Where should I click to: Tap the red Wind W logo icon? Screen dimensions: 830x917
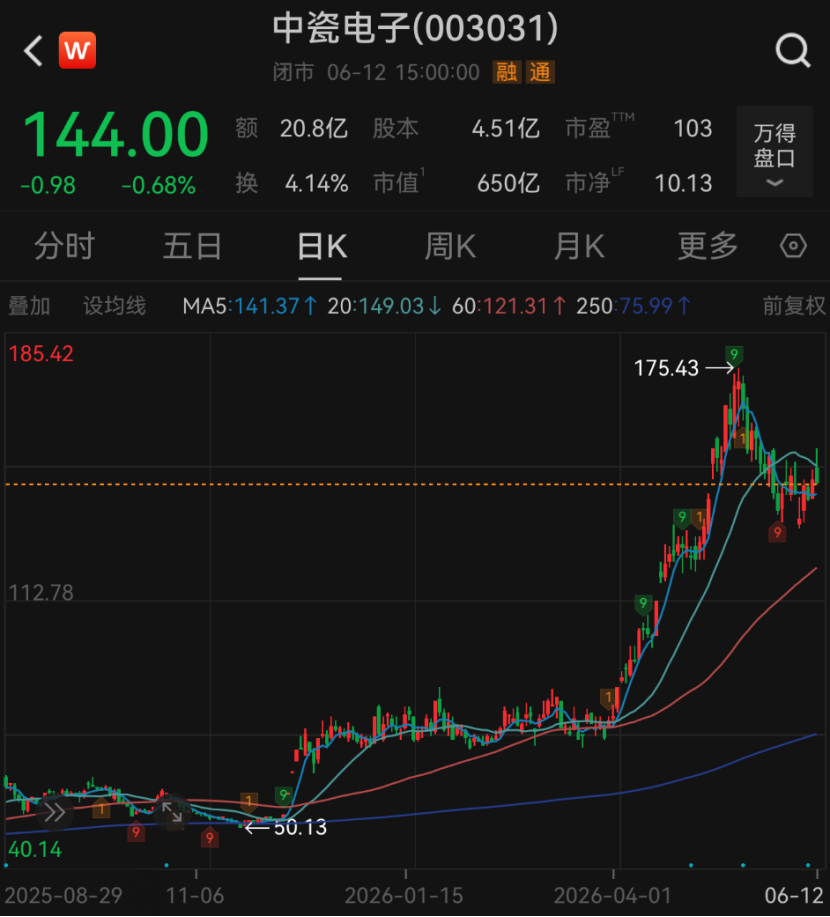click(77, 50)
